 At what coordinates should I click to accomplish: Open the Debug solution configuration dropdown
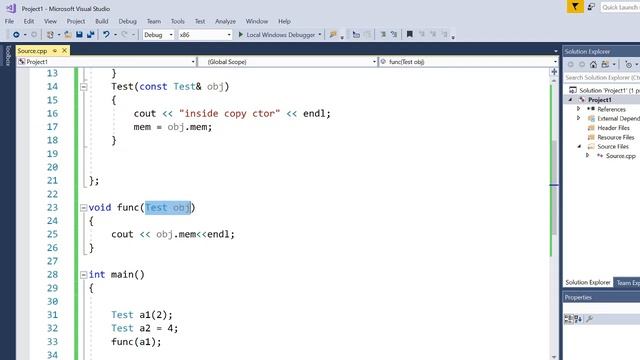pos(158,35)
